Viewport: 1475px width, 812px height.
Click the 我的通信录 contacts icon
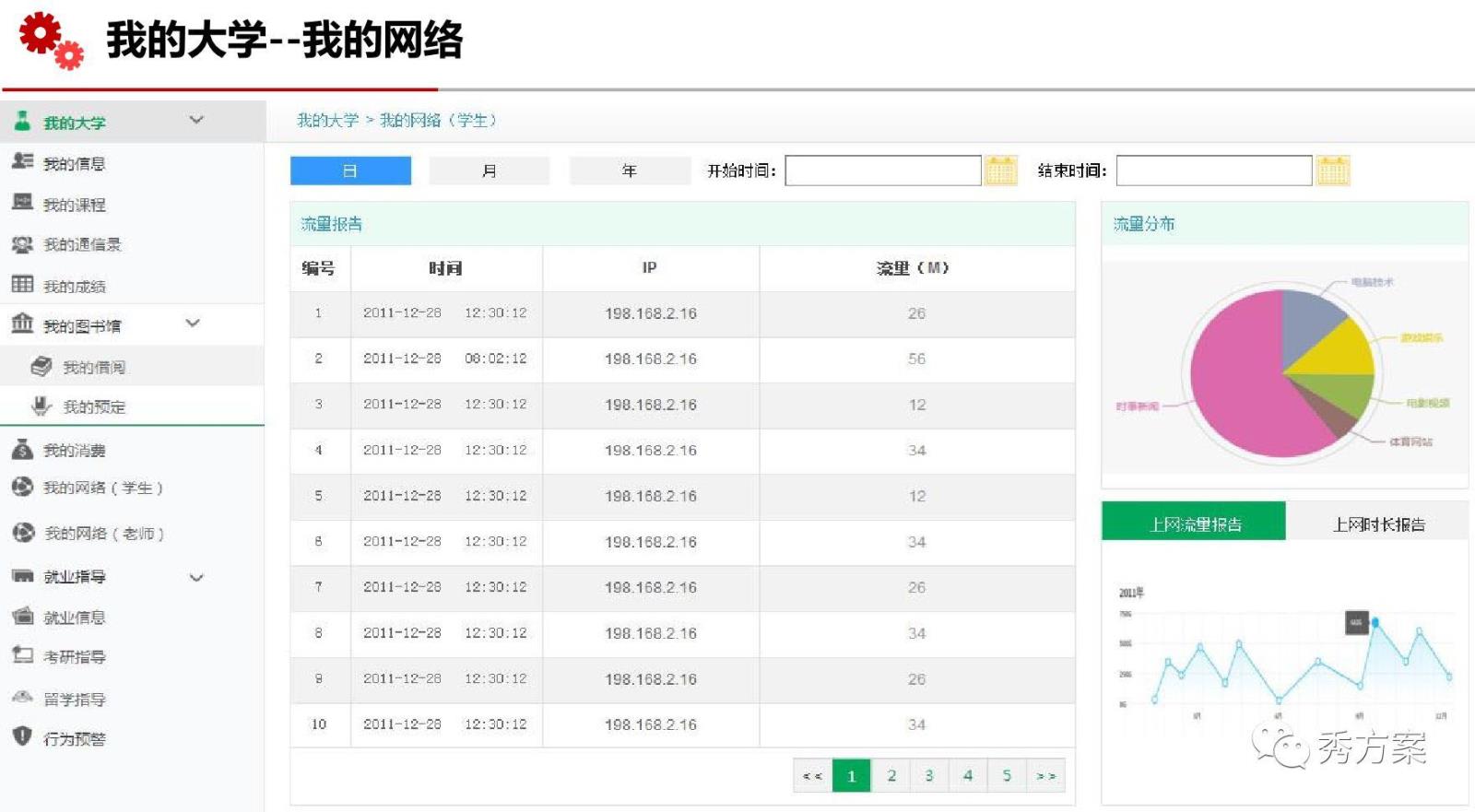click(22, 244)
